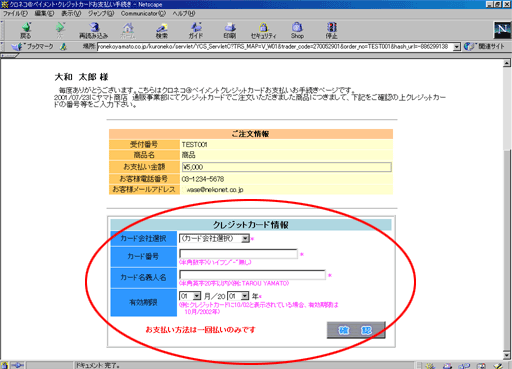The width and height of the screenshot is (512, 369).
Task: Stop loading with the 停止 icon
Action: [x=331, y=30]
